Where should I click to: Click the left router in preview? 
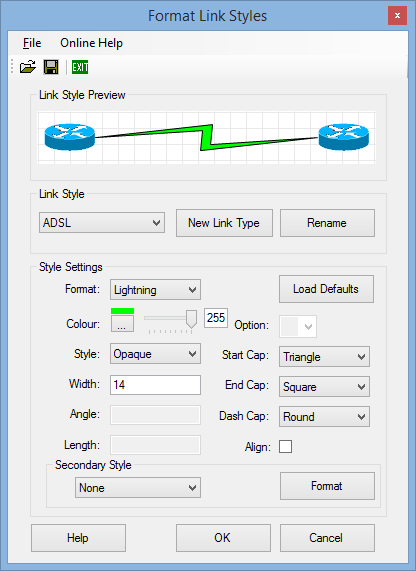(x=70, y=137)
